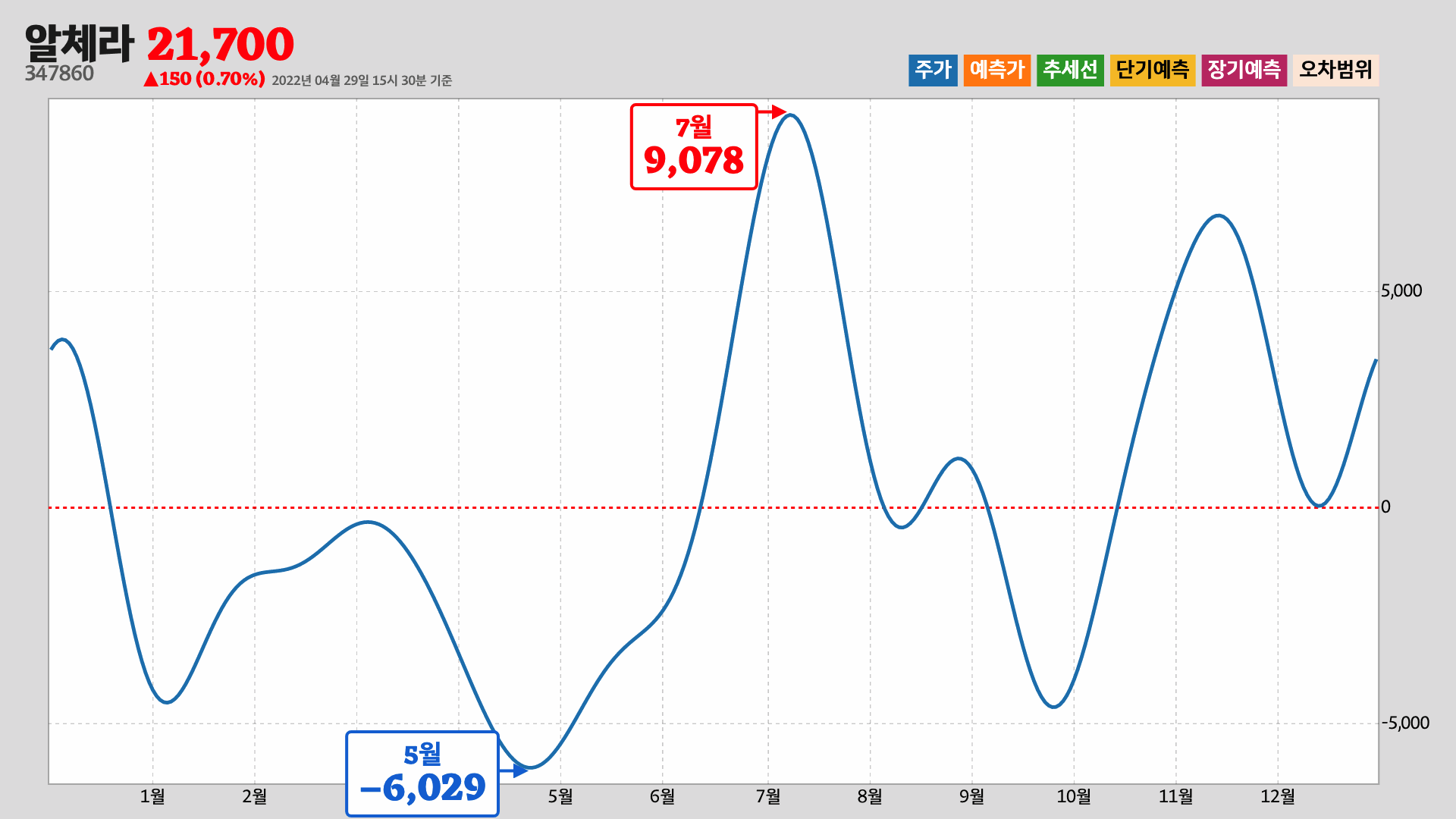This screenshot has width=1456, height=819.
Task: Select the 단기예측 legend tag
Action: (x=1152, y=70)
